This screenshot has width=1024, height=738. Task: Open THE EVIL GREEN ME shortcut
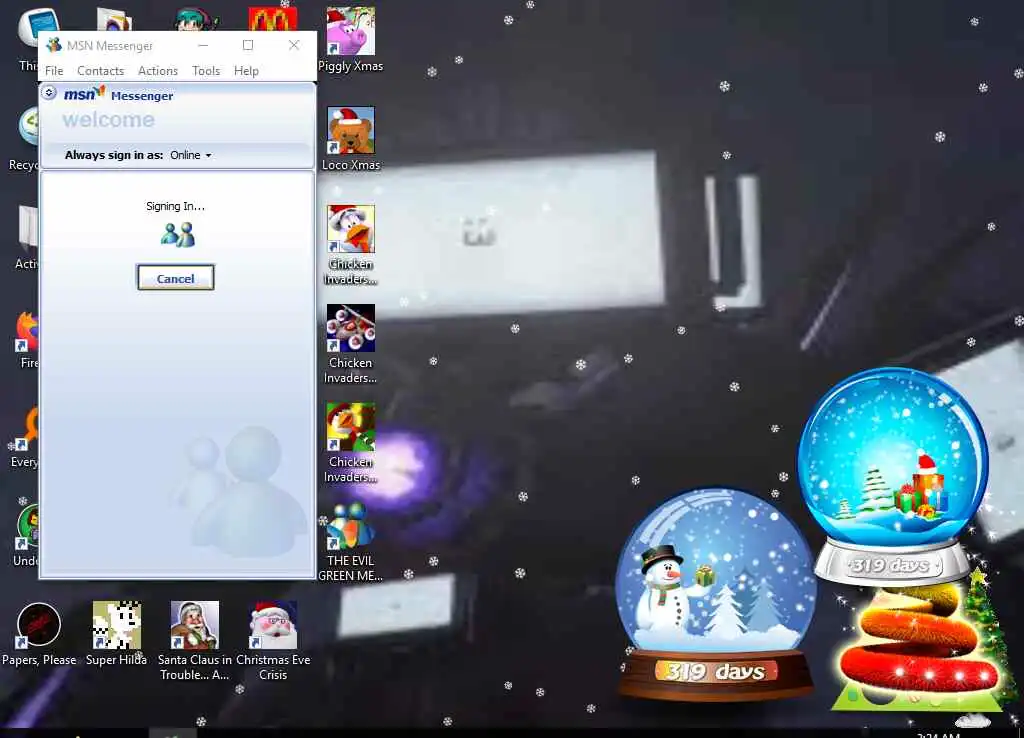pos(351,542)
